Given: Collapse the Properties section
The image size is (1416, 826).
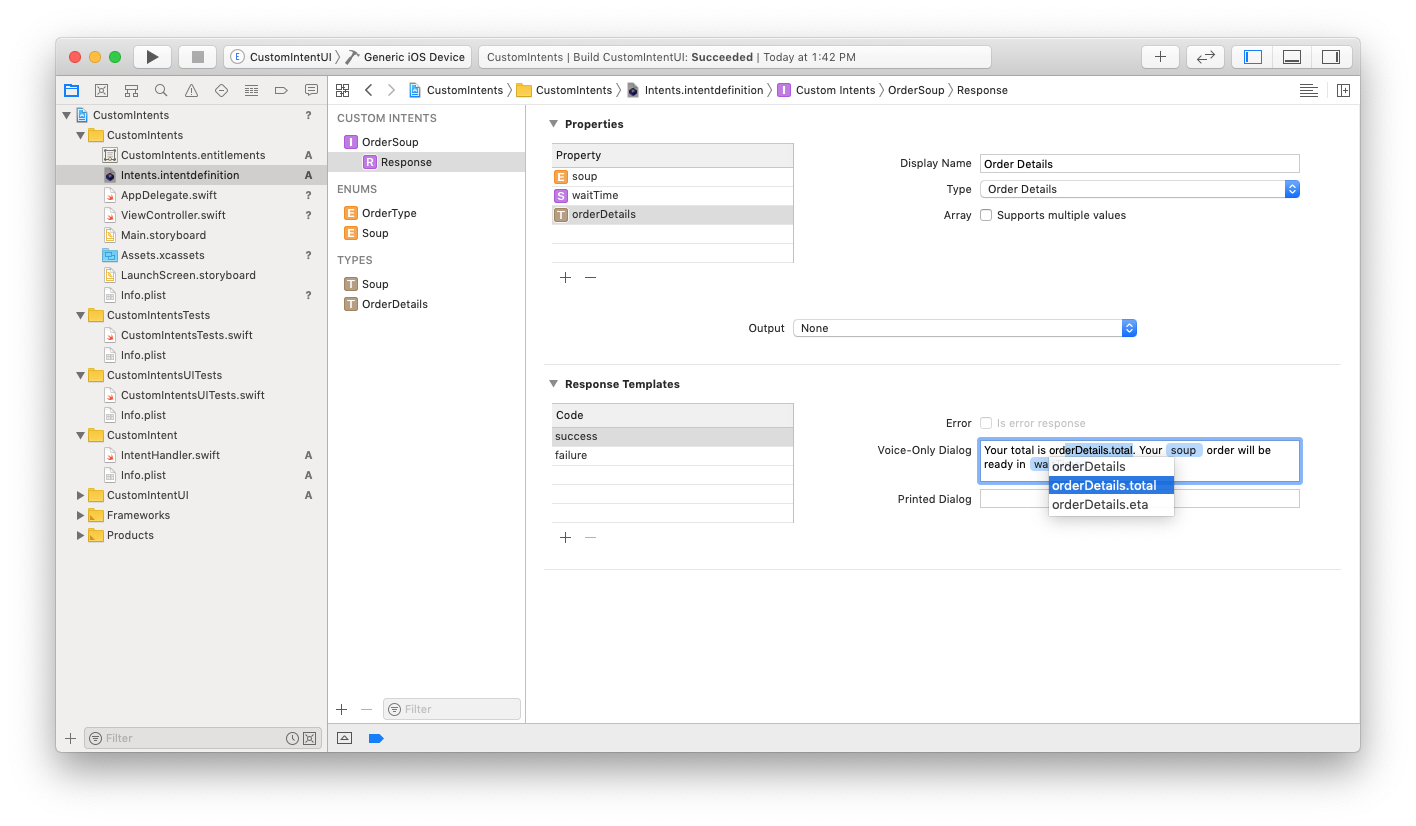Looking at the screenshot, I should [553, 123].
